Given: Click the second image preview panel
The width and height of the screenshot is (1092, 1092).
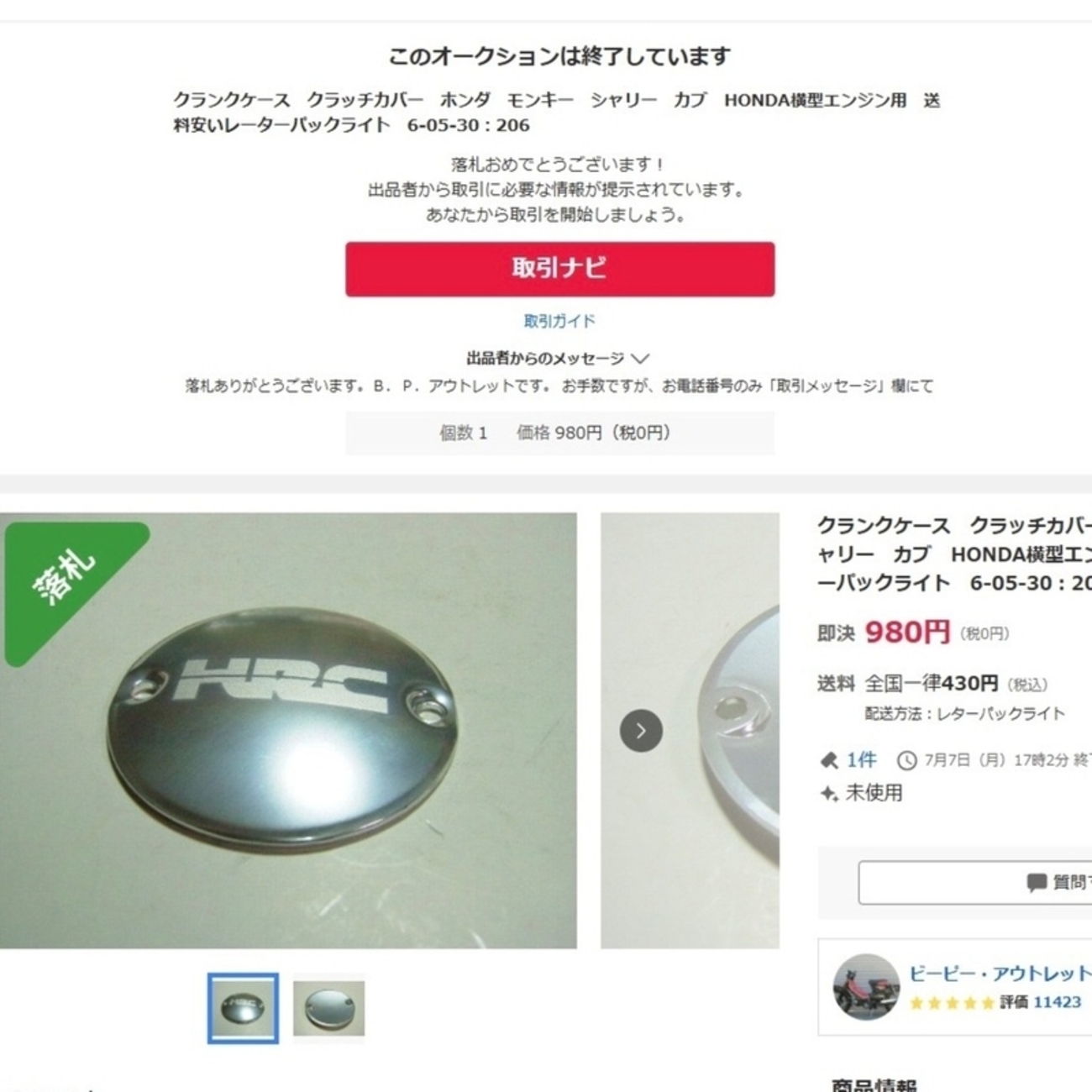Looking at the screenshot, I should [x=690, y=731].
